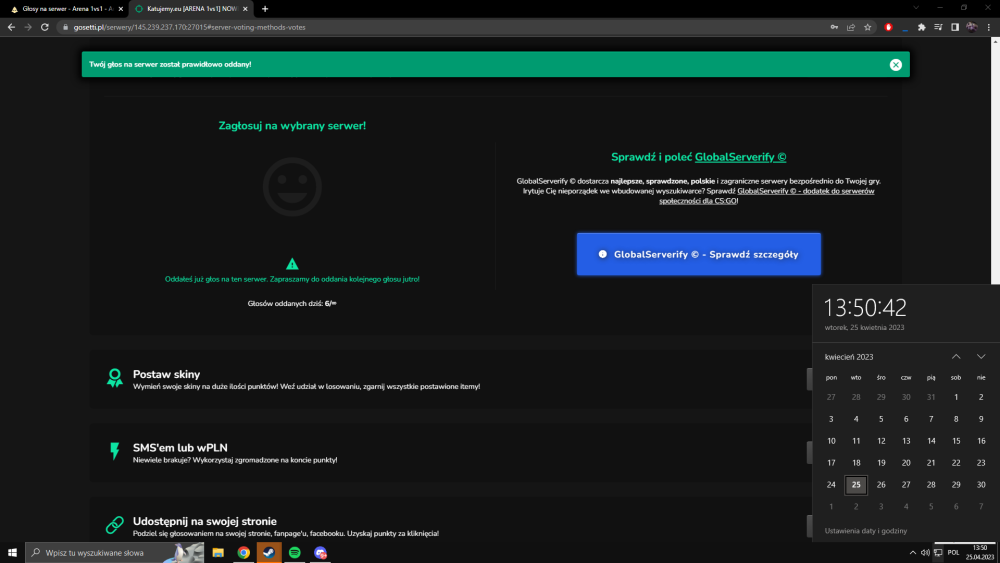
Task: Click the Udostępnij na swojej stronie chain icon
Action: click(115, 525)
